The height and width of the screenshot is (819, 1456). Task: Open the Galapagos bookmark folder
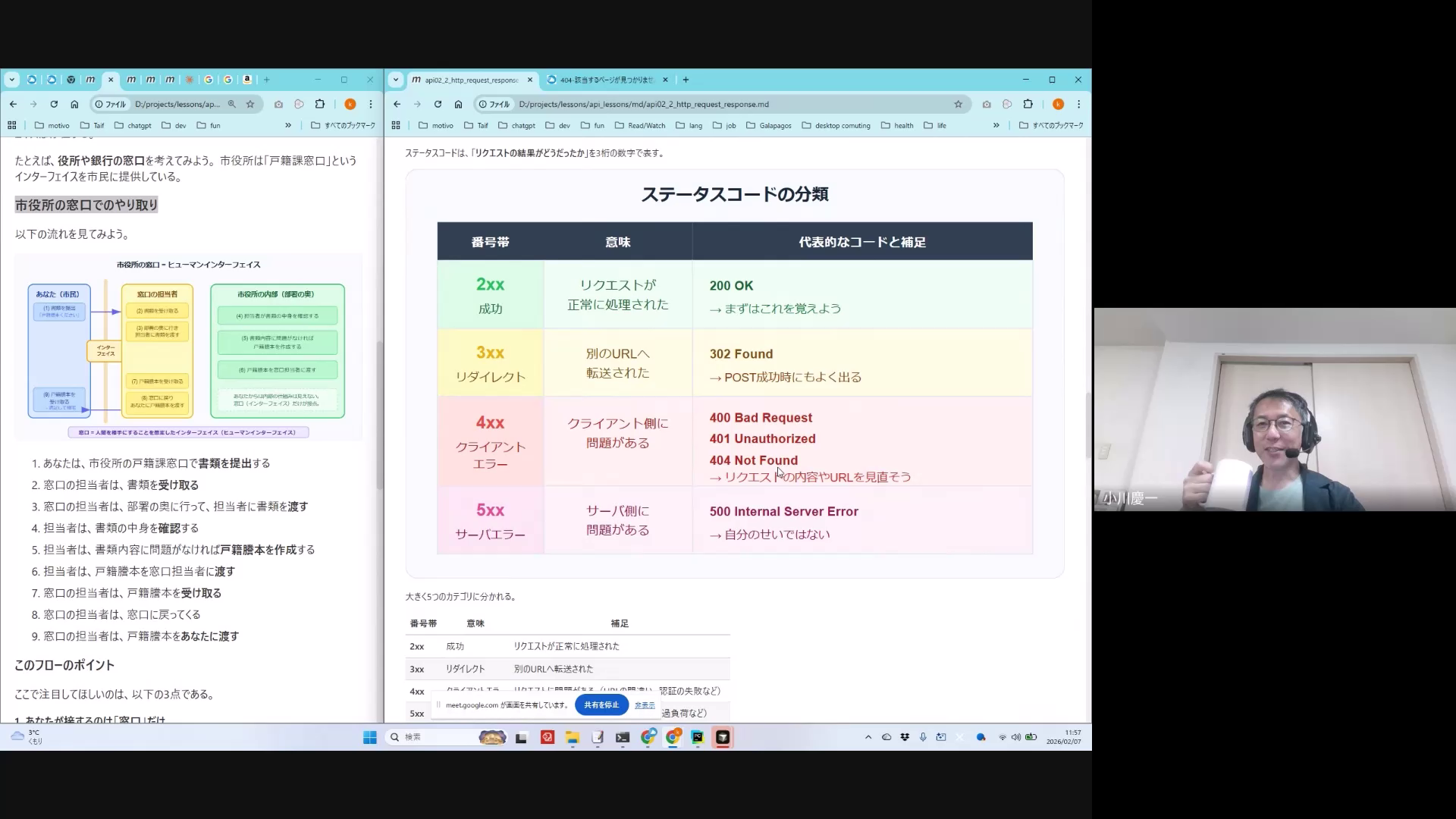769,125
